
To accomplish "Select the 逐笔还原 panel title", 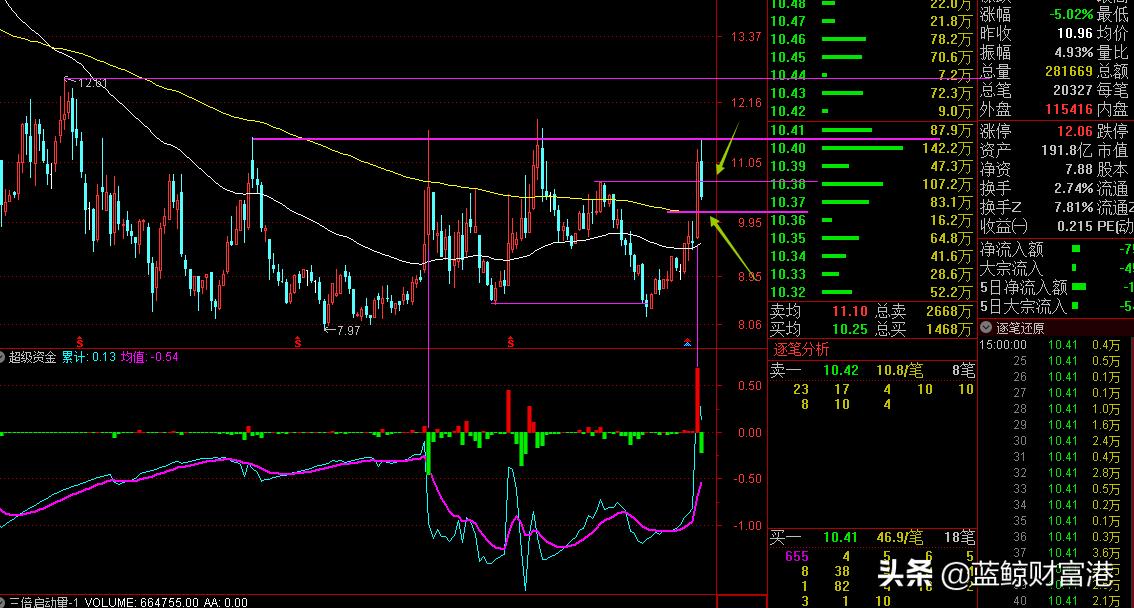I will [1020, 328].
